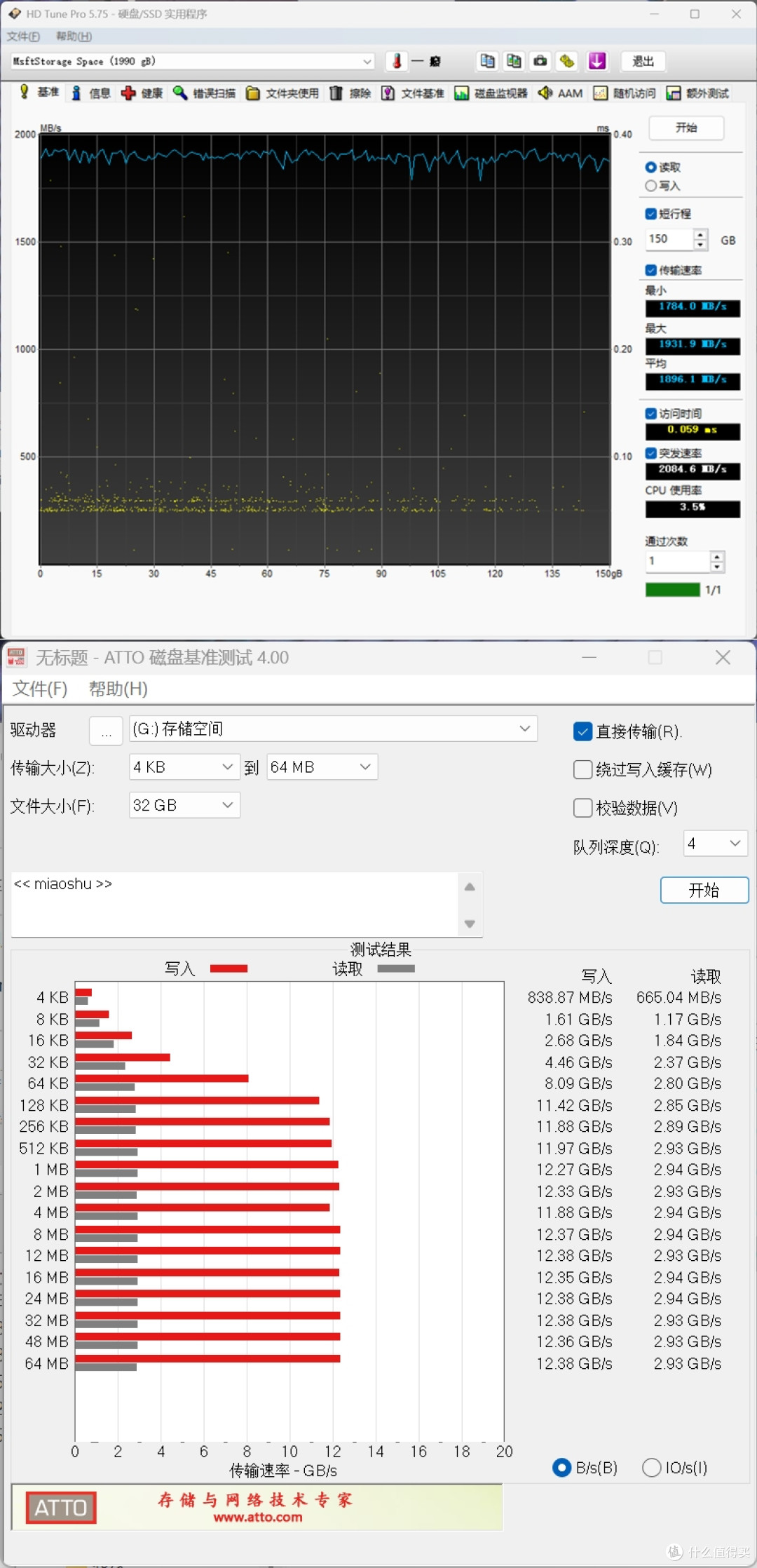The width and height of the screenshot is (757, 1568).
Task: Select the 写入 write radio button
Action: [650, 186]
